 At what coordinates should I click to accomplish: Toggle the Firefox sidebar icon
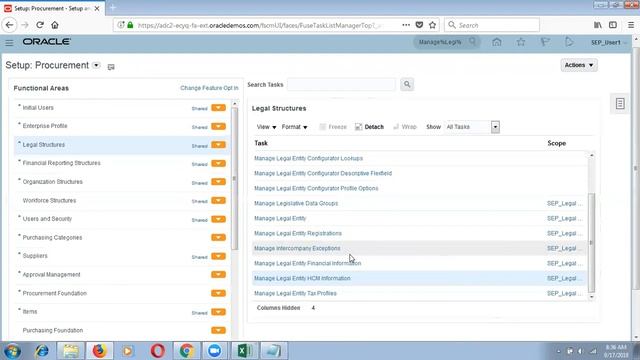(613, 25)
